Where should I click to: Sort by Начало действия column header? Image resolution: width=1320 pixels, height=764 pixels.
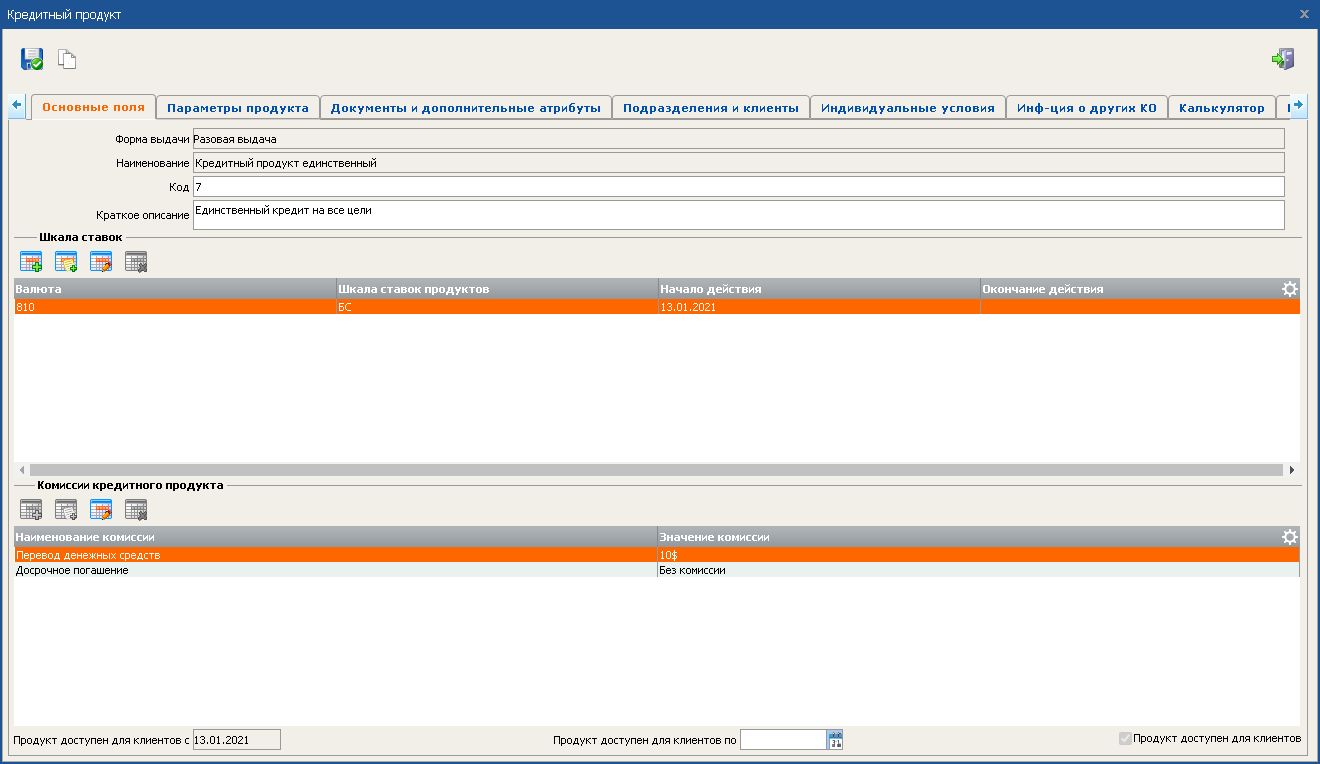pos(819,289)
